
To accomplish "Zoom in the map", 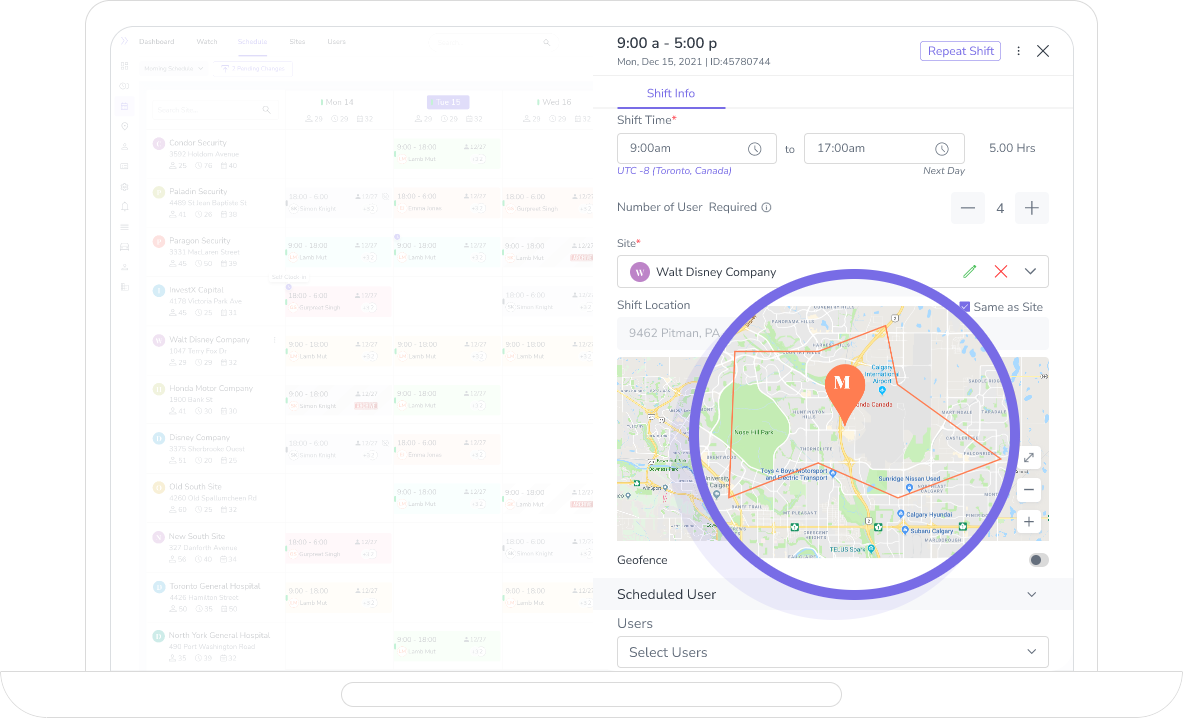I will (x=1028, y=521).
